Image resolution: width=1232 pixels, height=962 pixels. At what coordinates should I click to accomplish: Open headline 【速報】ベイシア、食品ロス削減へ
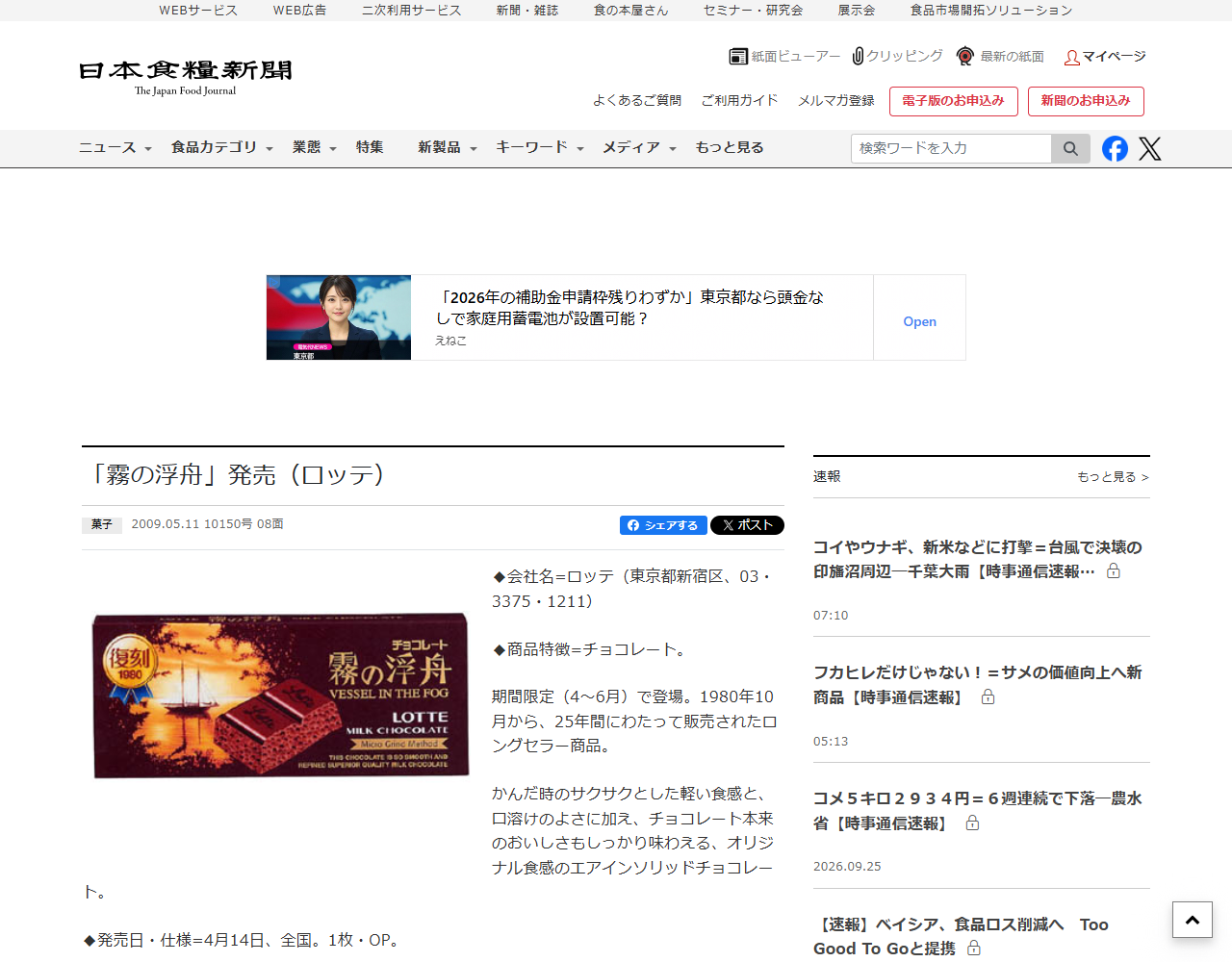tap(961, 936)
